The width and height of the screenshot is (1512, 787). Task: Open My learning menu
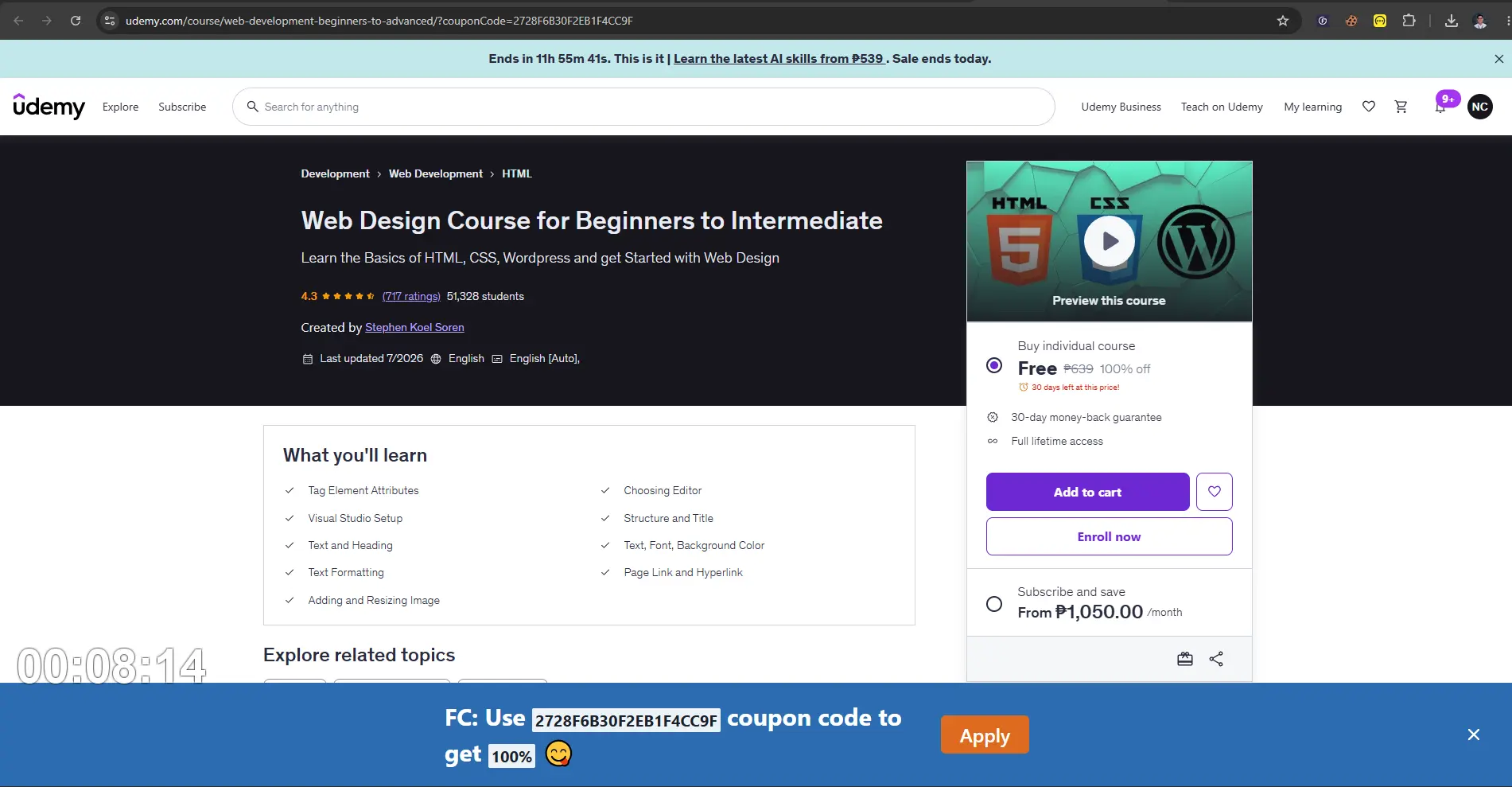click(1312, 107)
